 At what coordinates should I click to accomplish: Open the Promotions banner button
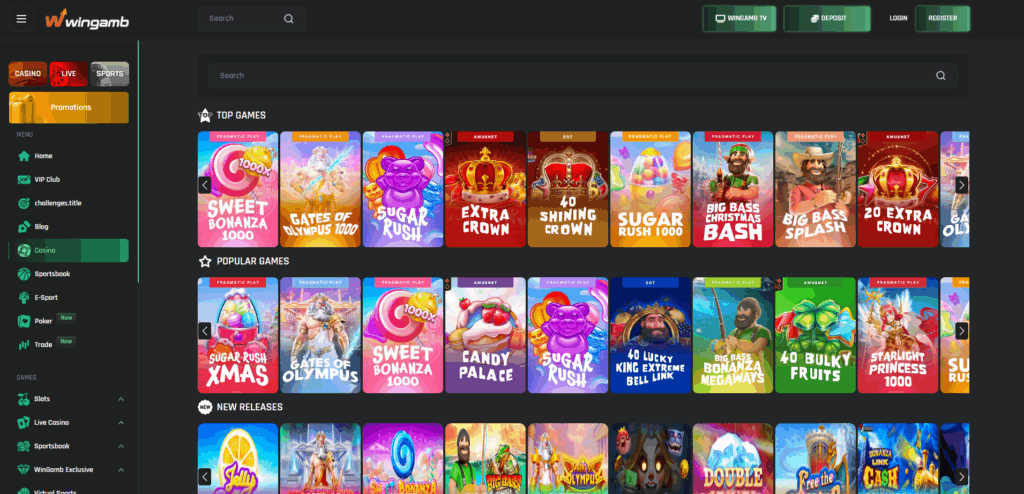tap(69, 108)
